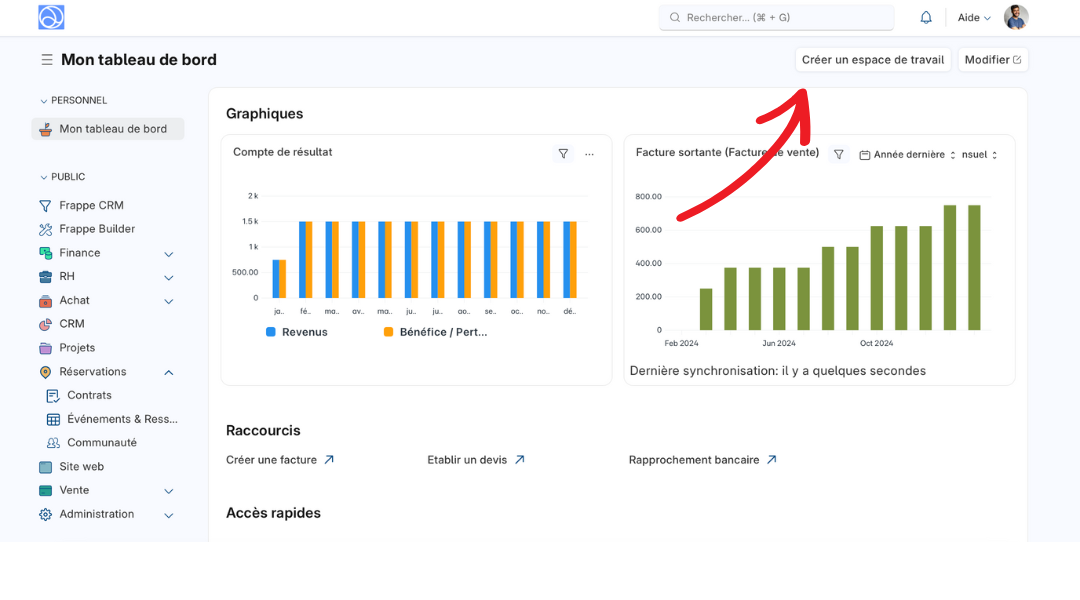The width and height of the screenshot is (1080, 600).
Task: Click the Créer un espace de travail button
Action: [872, 59]
